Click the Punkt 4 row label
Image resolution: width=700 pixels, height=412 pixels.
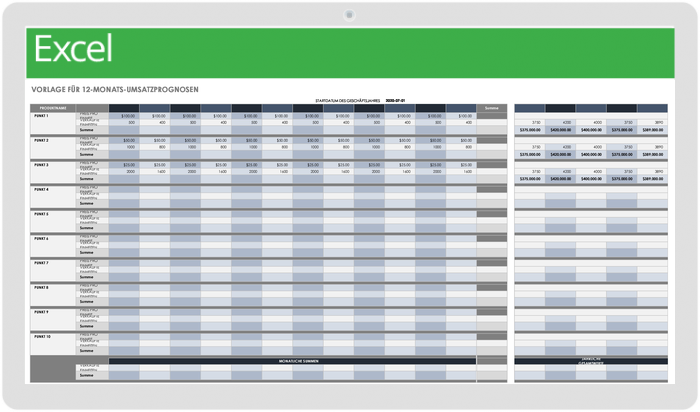42,189
